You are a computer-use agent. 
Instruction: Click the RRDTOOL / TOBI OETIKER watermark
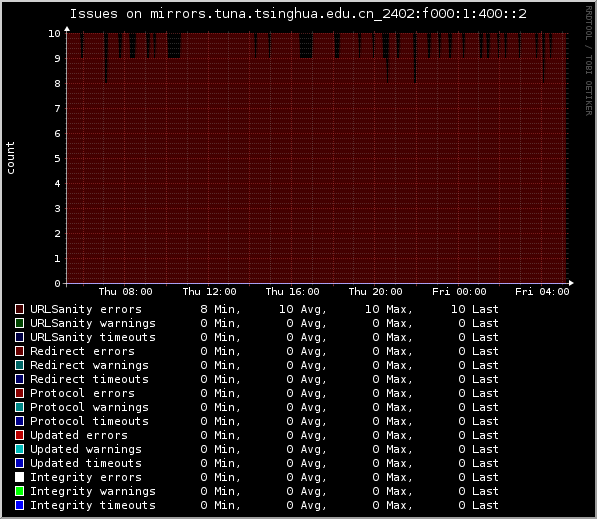589,61
